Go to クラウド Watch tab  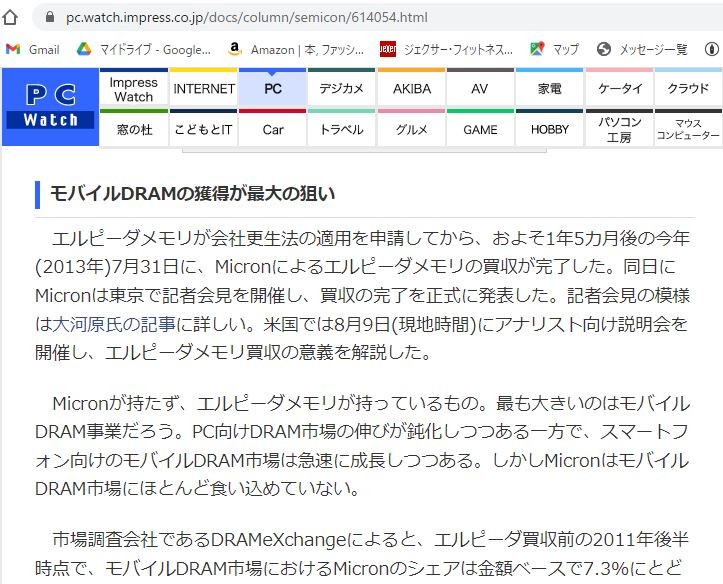pyautogui.click(x=688, y=89)
